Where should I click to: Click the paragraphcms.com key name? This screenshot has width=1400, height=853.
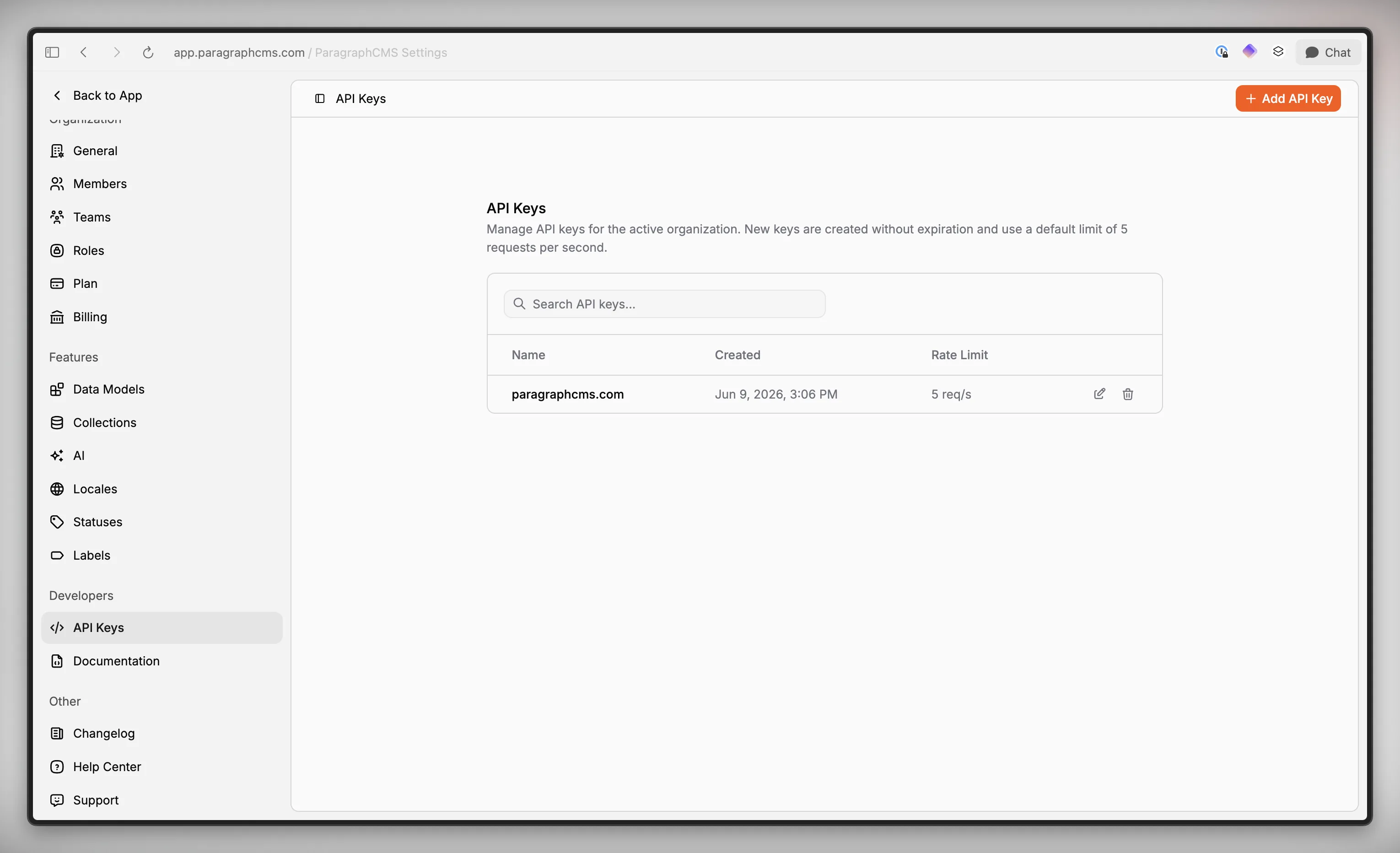(x=568, y=394)
